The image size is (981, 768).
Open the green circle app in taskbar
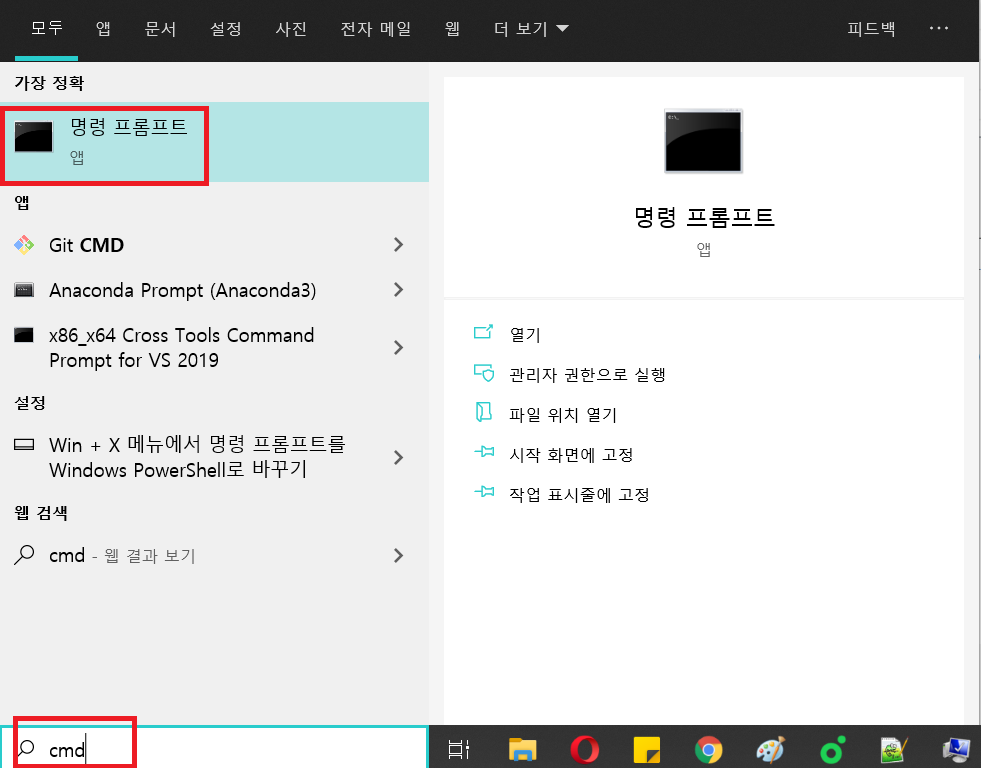(832, 749)
